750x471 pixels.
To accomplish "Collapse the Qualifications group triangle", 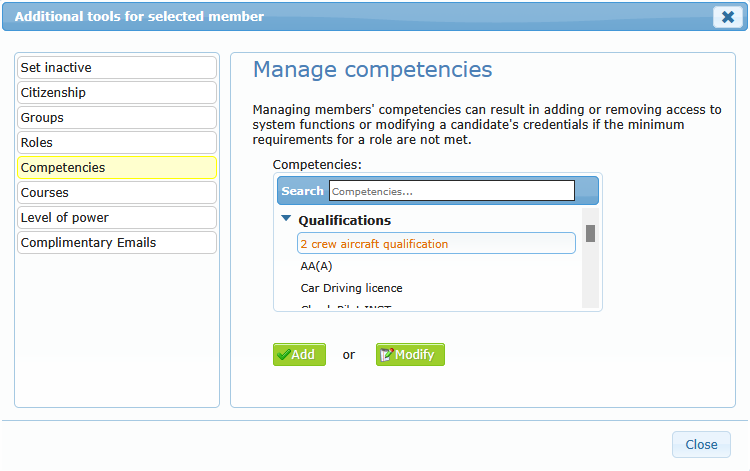I will point(286,219).
